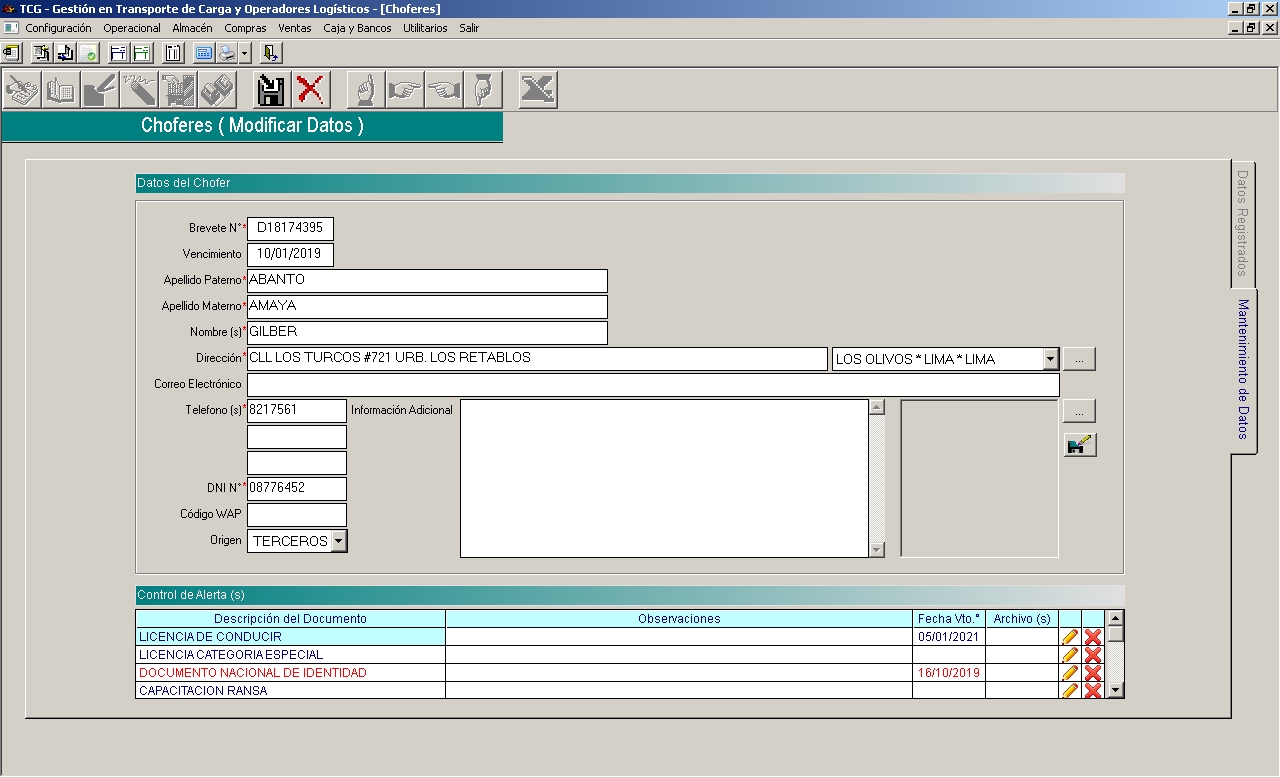This screenshot has width=1280, height=778.
Task: Expand the LOS OLIVOS district dropdown
Action: [x=1049, y=359]
